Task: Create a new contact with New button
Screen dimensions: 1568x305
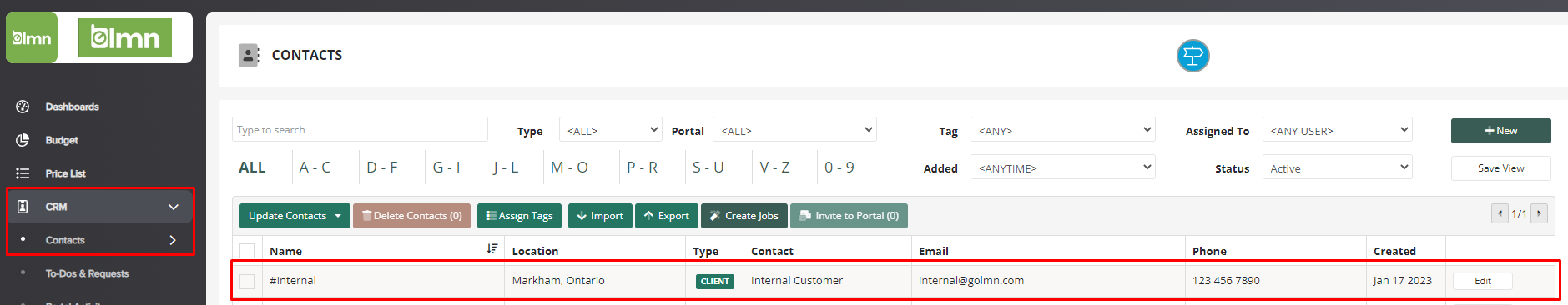Action: pyautogui.click(x=1500, y=131)
